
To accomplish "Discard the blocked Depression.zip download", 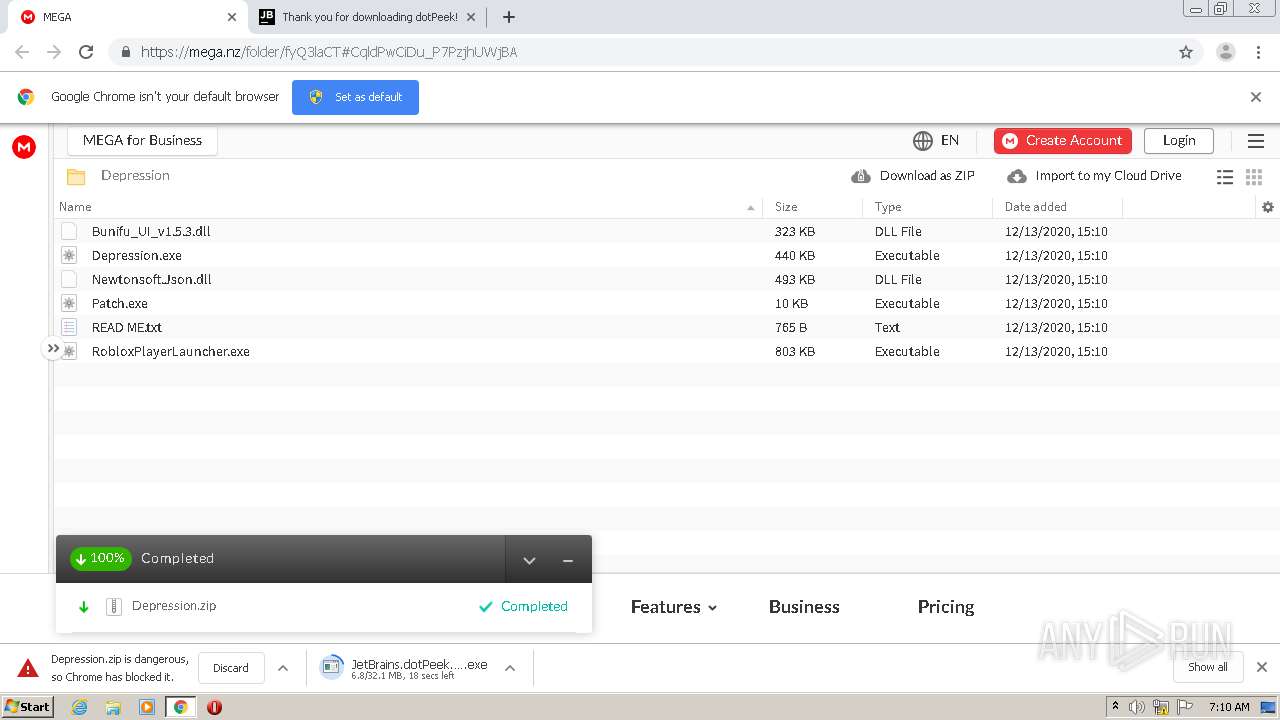I will (231, 668).
